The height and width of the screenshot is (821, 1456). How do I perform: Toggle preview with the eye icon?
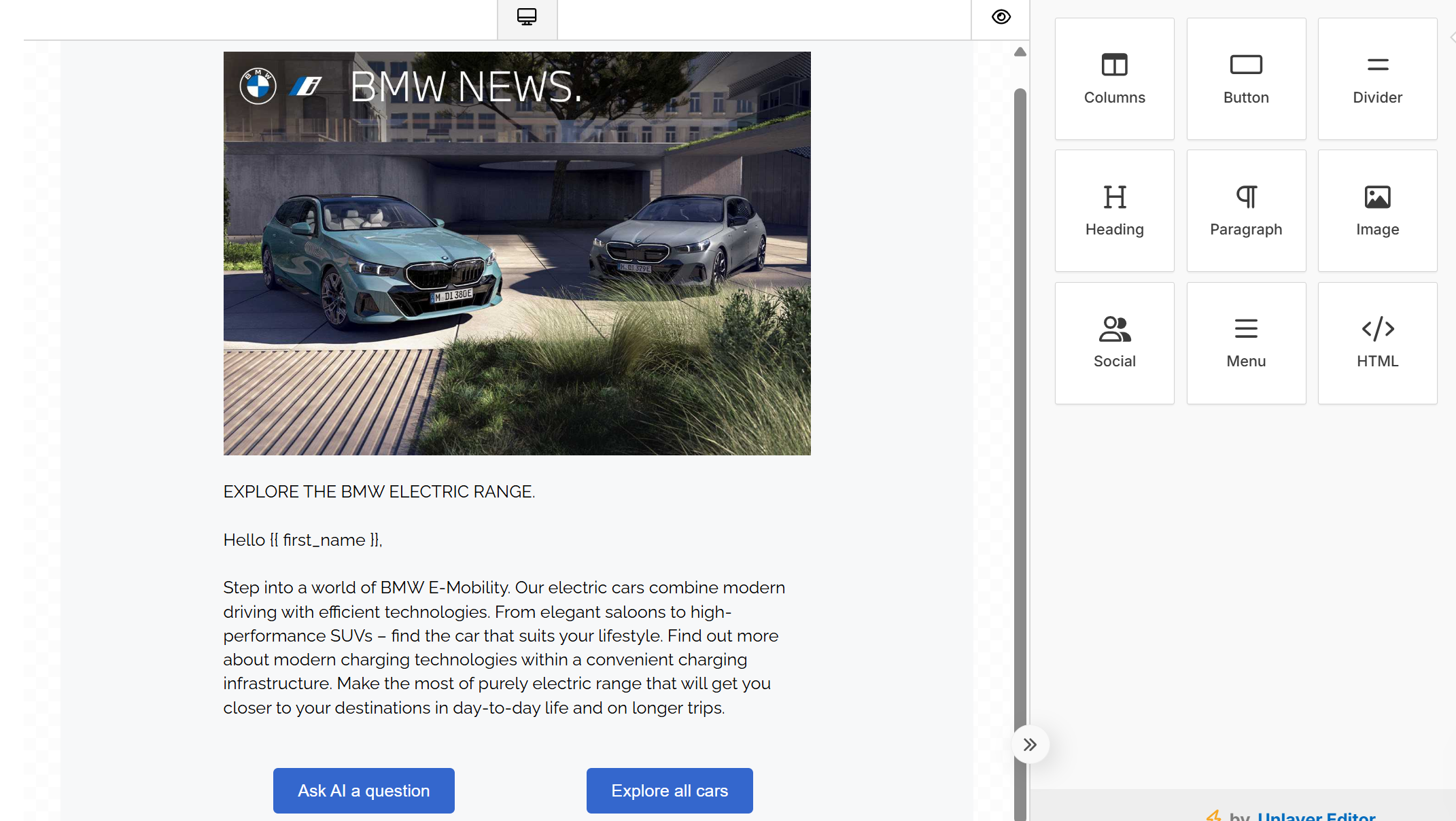click(x=1001, y=17)
